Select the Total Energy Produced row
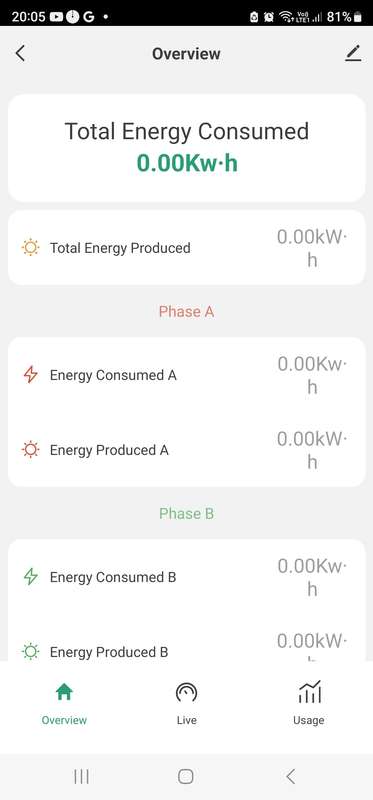This screenshot has width=373, height=800. [187, 248]
